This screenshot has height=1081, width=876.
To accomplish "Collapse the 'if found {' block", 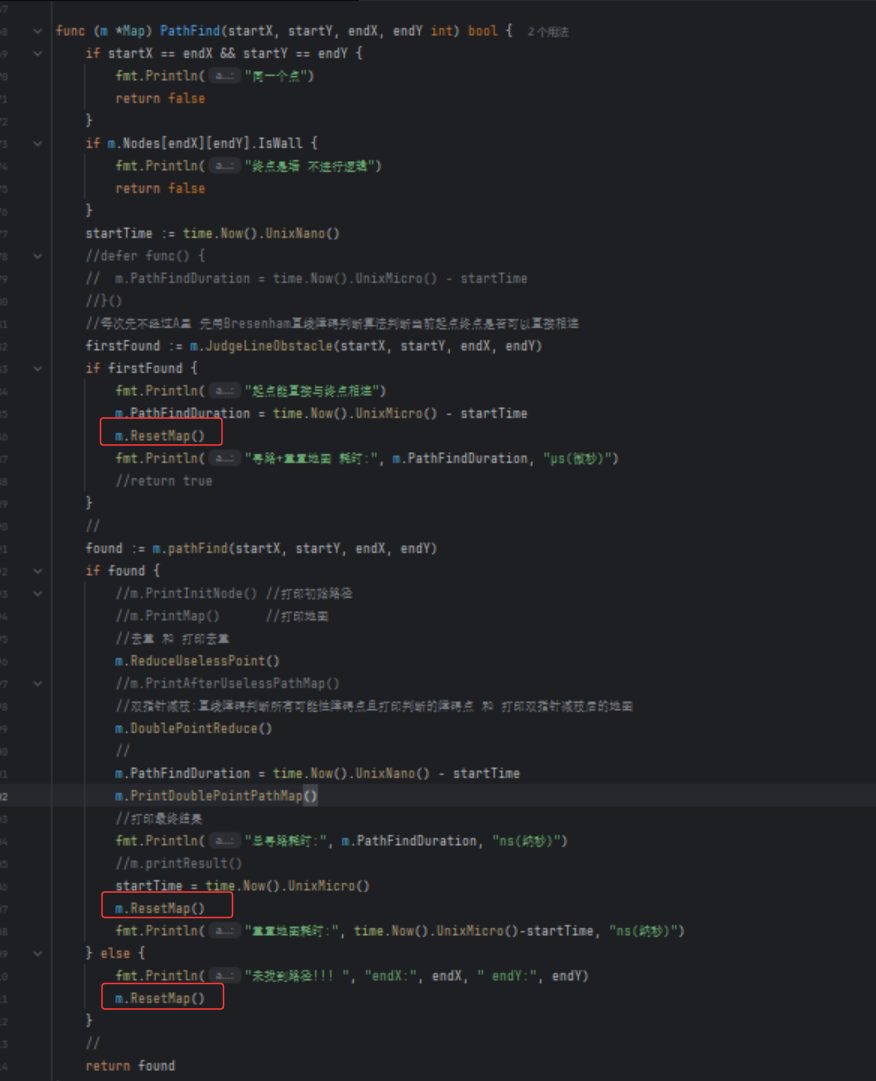I will click(38, 571).
